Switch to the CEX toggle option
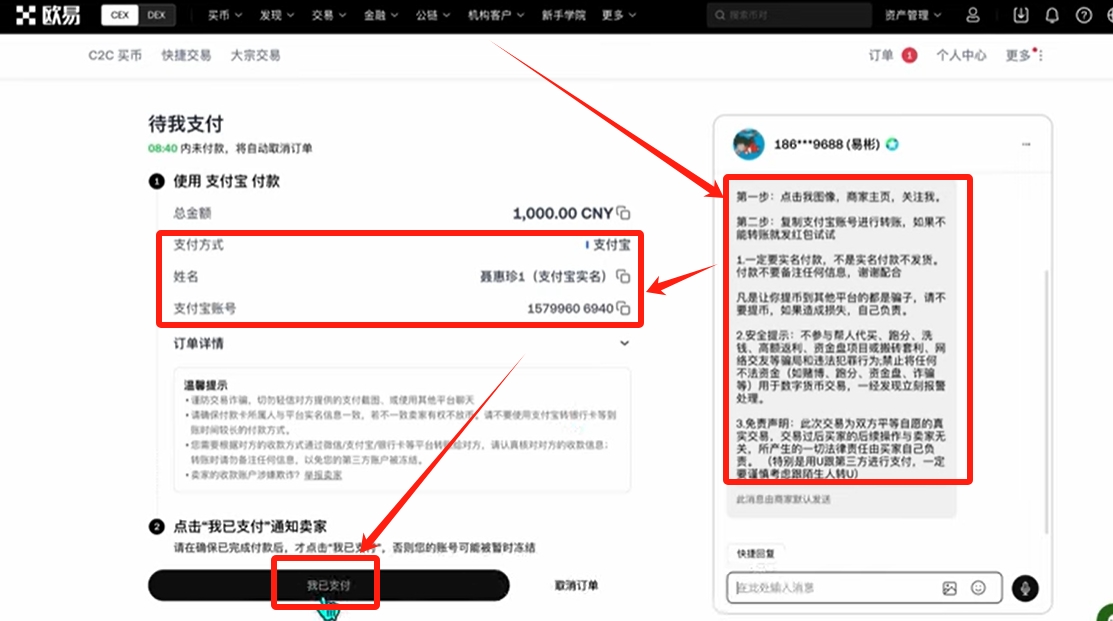1113x621 pixels. point(119,15)
